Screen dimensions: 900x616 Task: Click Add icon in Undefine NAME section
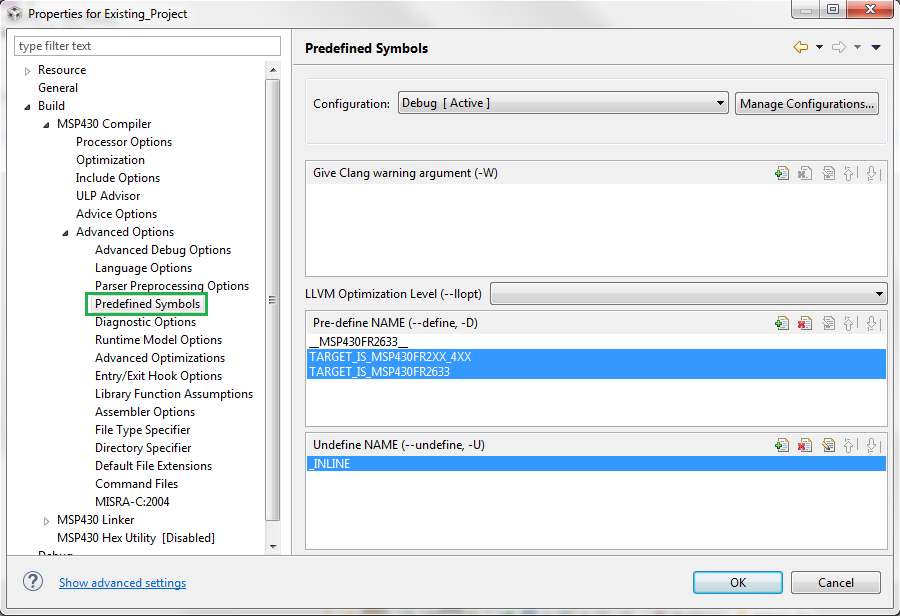click(782, 445)
